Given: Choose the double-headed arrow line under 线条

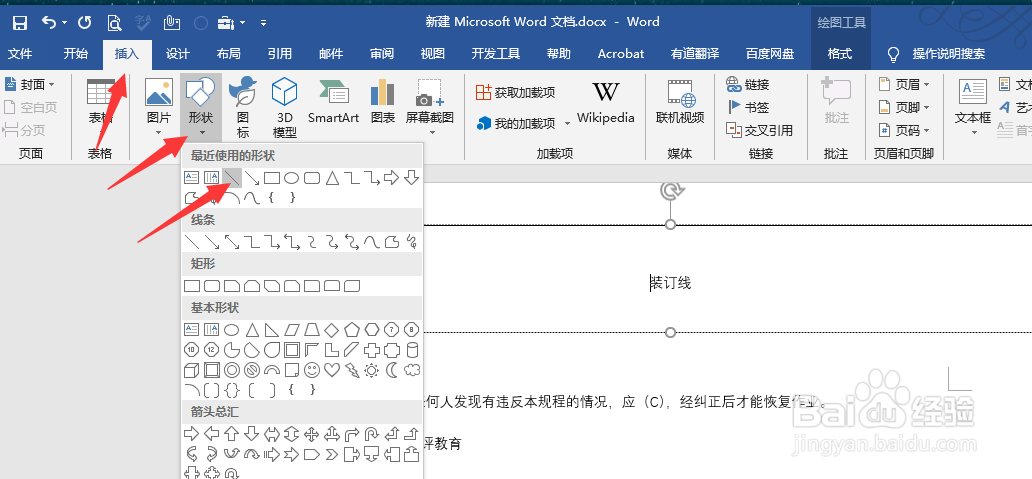Looking at the screenshot, I should pos(232,242).
